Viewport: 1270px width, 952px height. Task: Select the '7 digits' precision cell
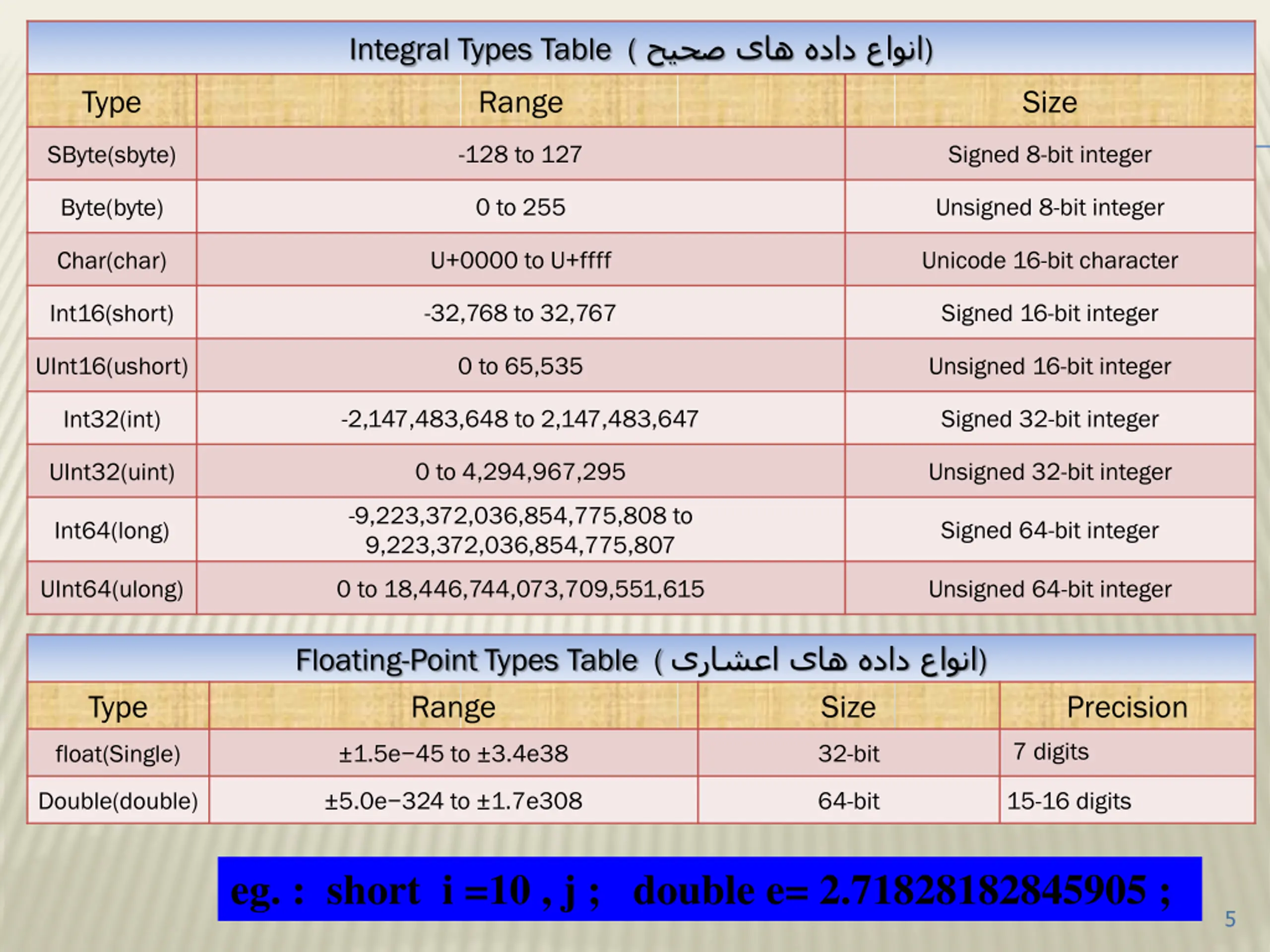pos(1127,753)
